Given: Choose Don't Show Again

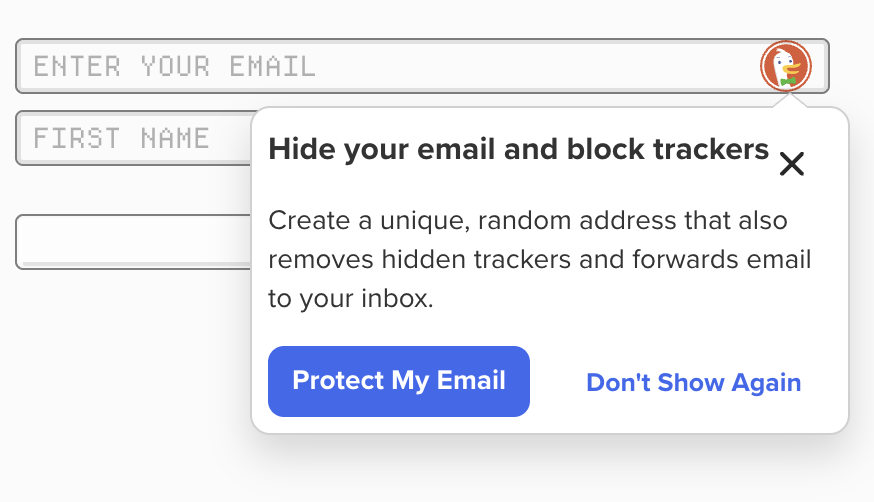Looking at the screenshot, I should point(693,382).
